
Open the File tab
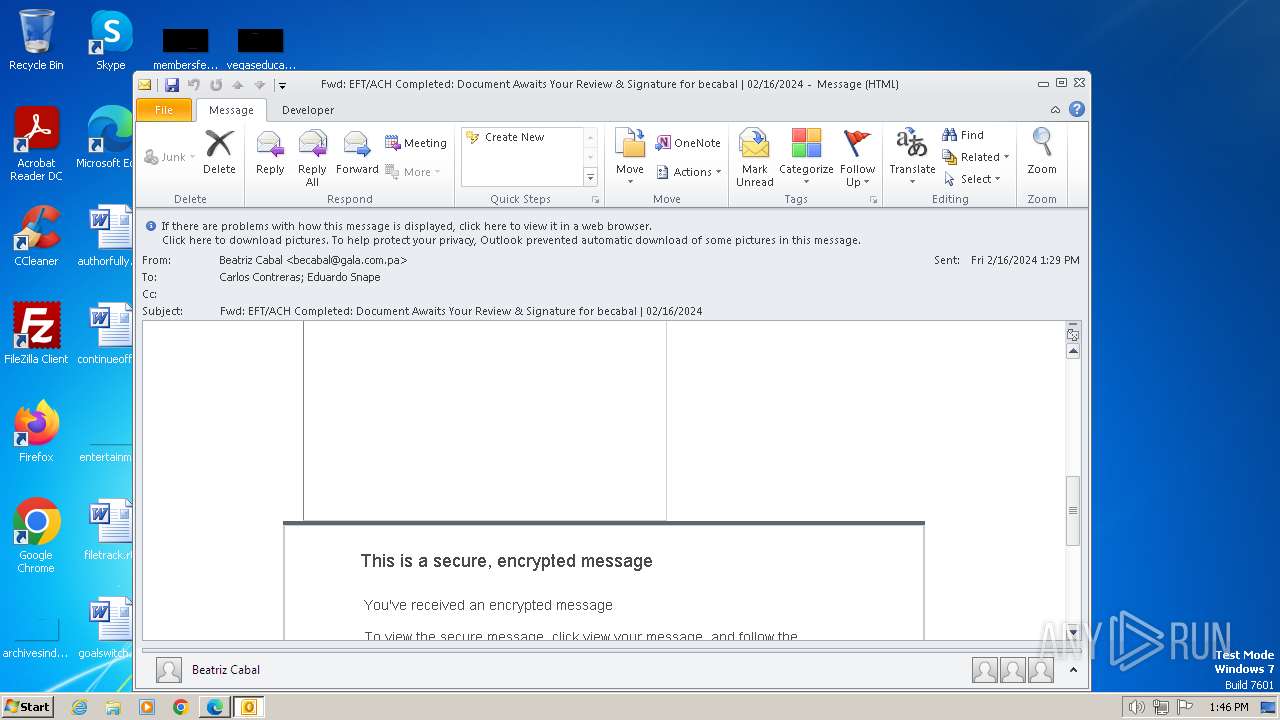pos(163,110)
